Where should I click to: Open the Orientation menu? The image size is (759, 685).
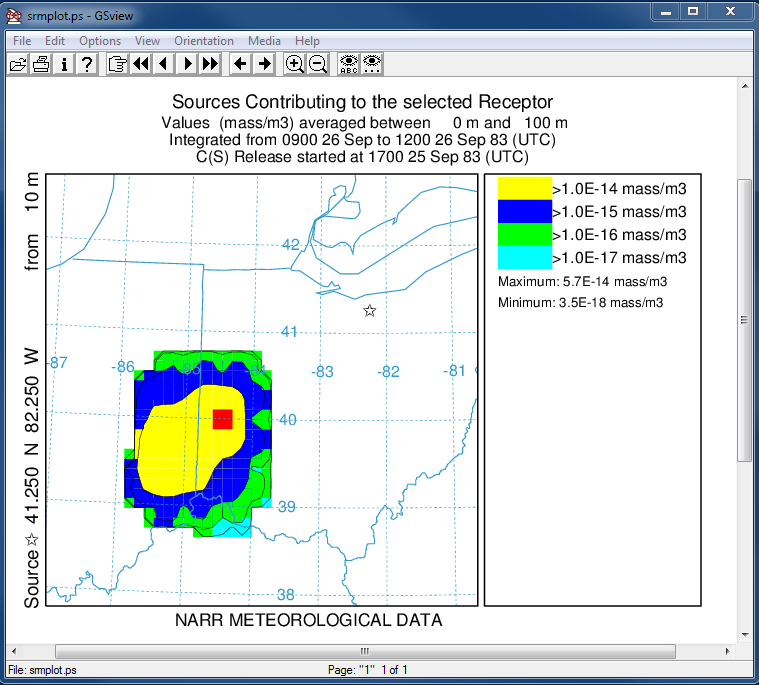click(204, 41)
